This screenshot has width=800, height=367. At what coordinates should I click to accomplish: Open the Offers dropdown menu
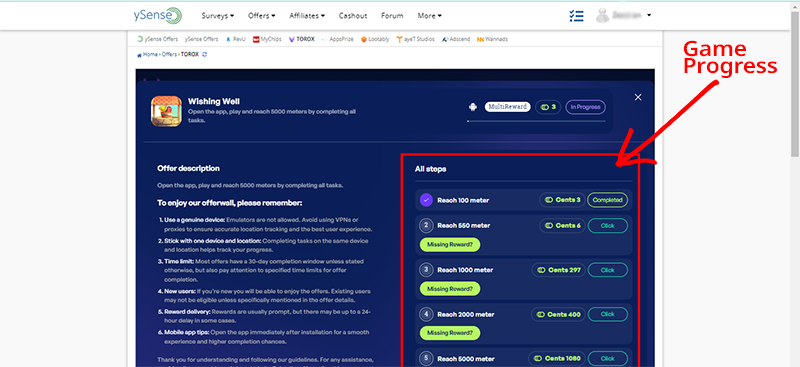pyautogui.click(x=262, y=16)
